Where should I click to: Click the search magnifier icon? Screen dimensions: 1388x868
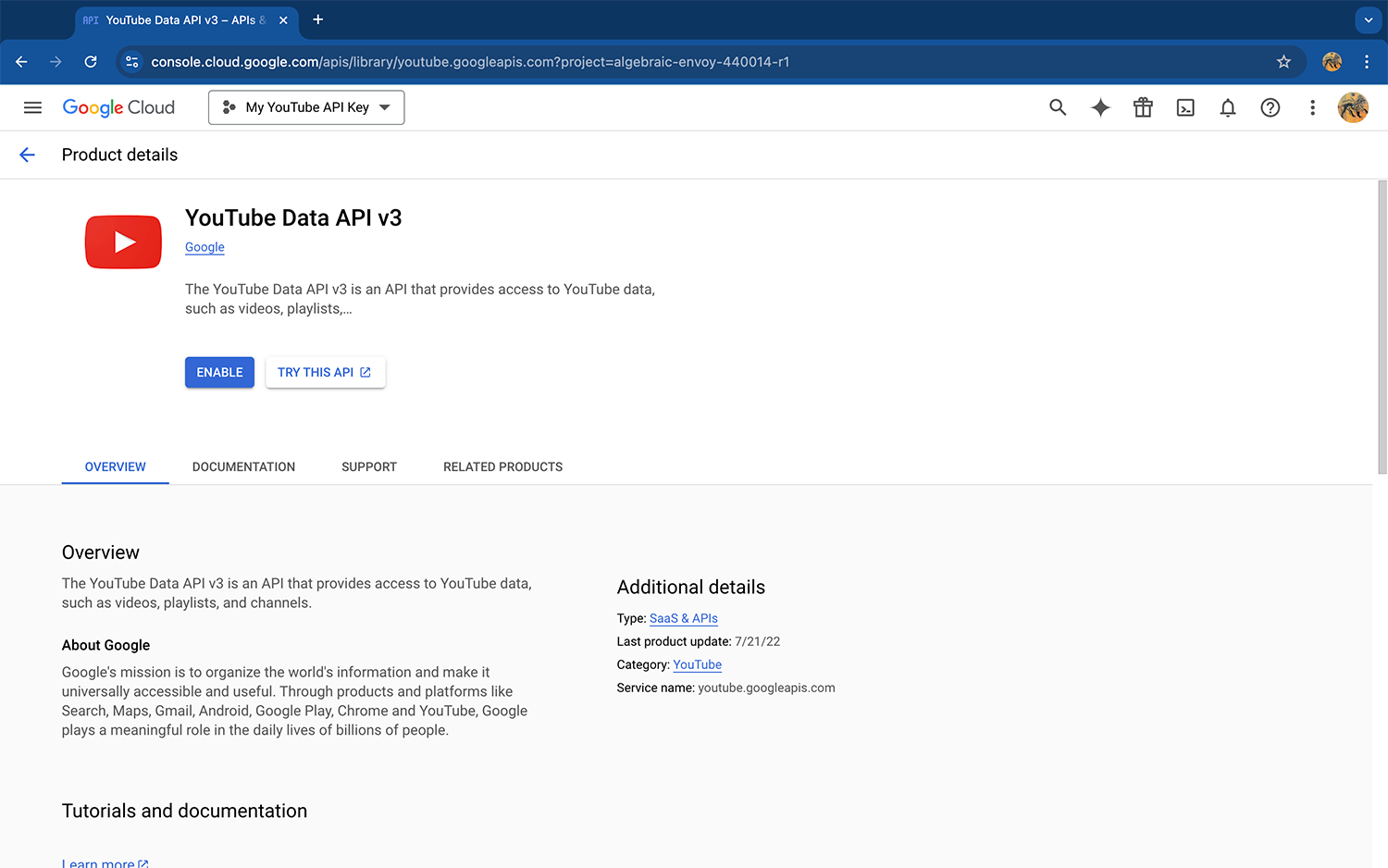[1058, 107]
